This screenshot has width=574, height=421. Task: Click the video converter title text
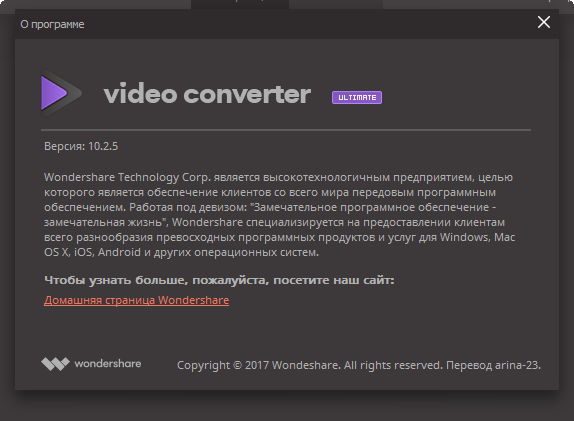pyautogui.click(x=207, y=94)
